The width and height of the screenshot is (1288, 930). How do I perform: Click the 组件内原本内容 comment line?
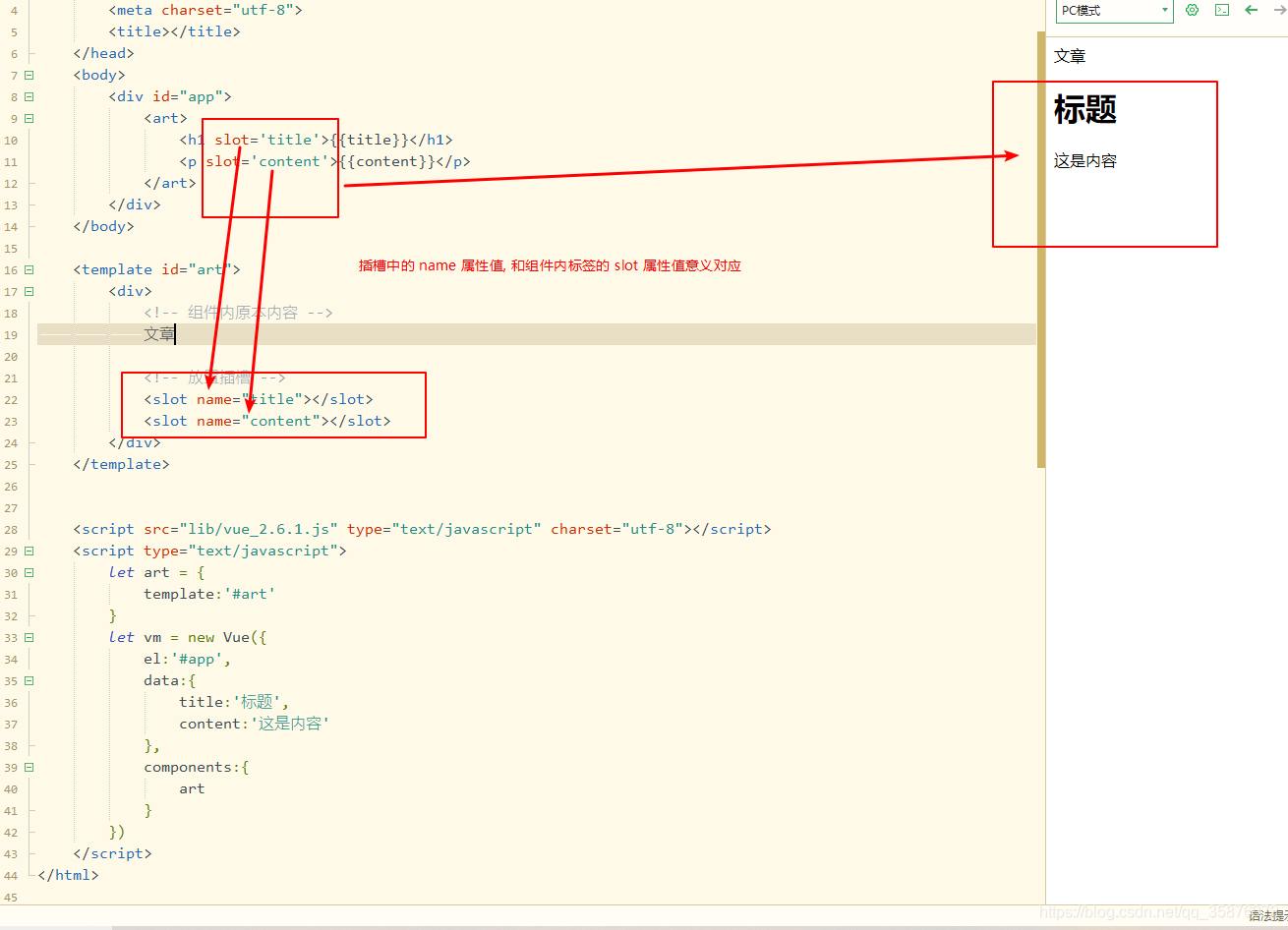238,313
